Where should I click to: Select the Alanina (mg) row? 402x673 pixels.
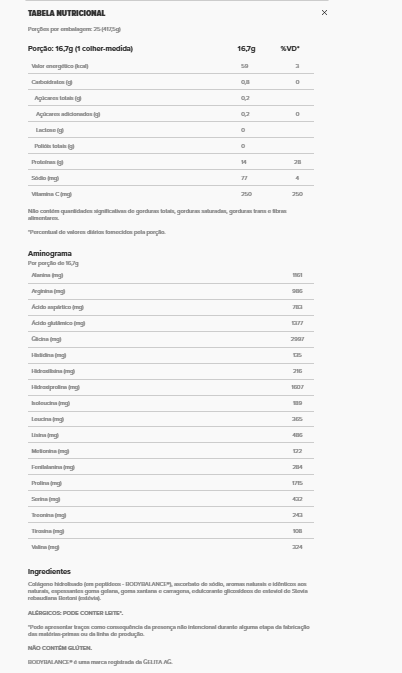click(x=171, y=275)
